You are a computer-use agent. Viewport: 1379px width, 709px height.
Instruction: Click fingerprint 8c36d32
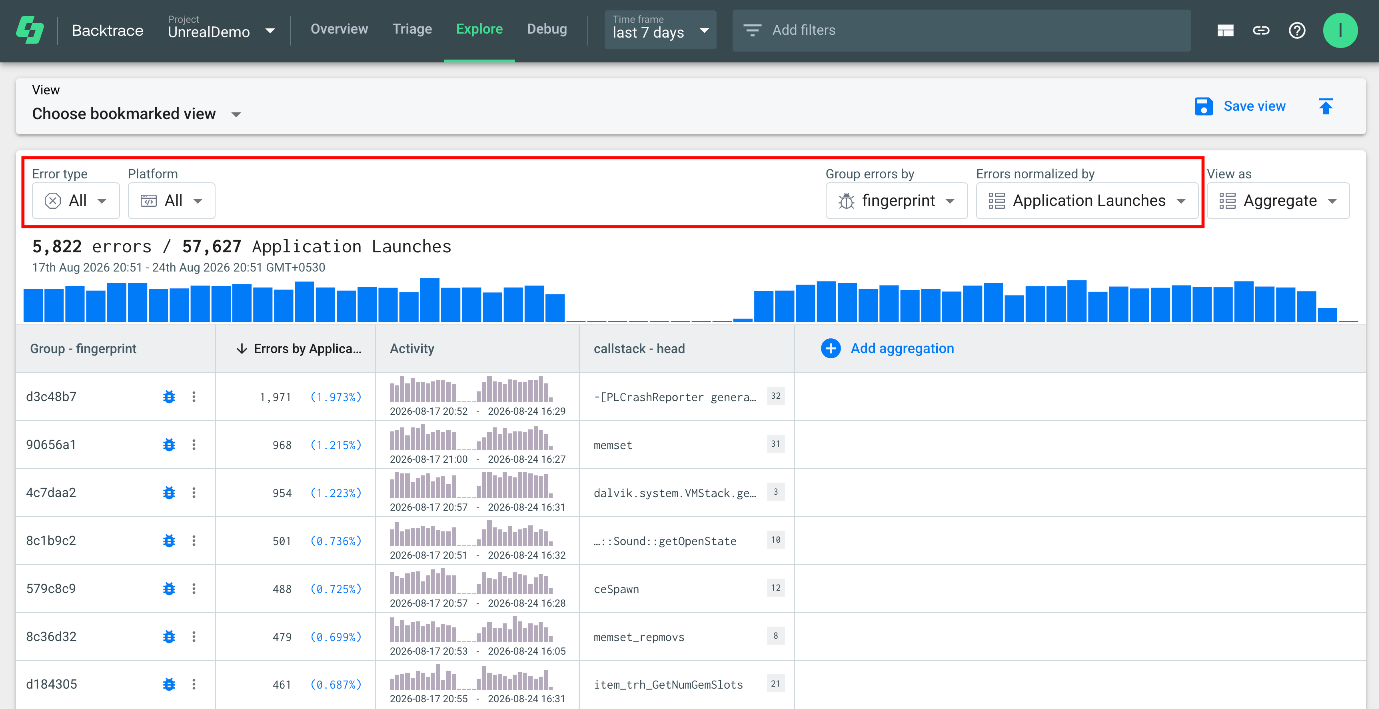[51, 637]
